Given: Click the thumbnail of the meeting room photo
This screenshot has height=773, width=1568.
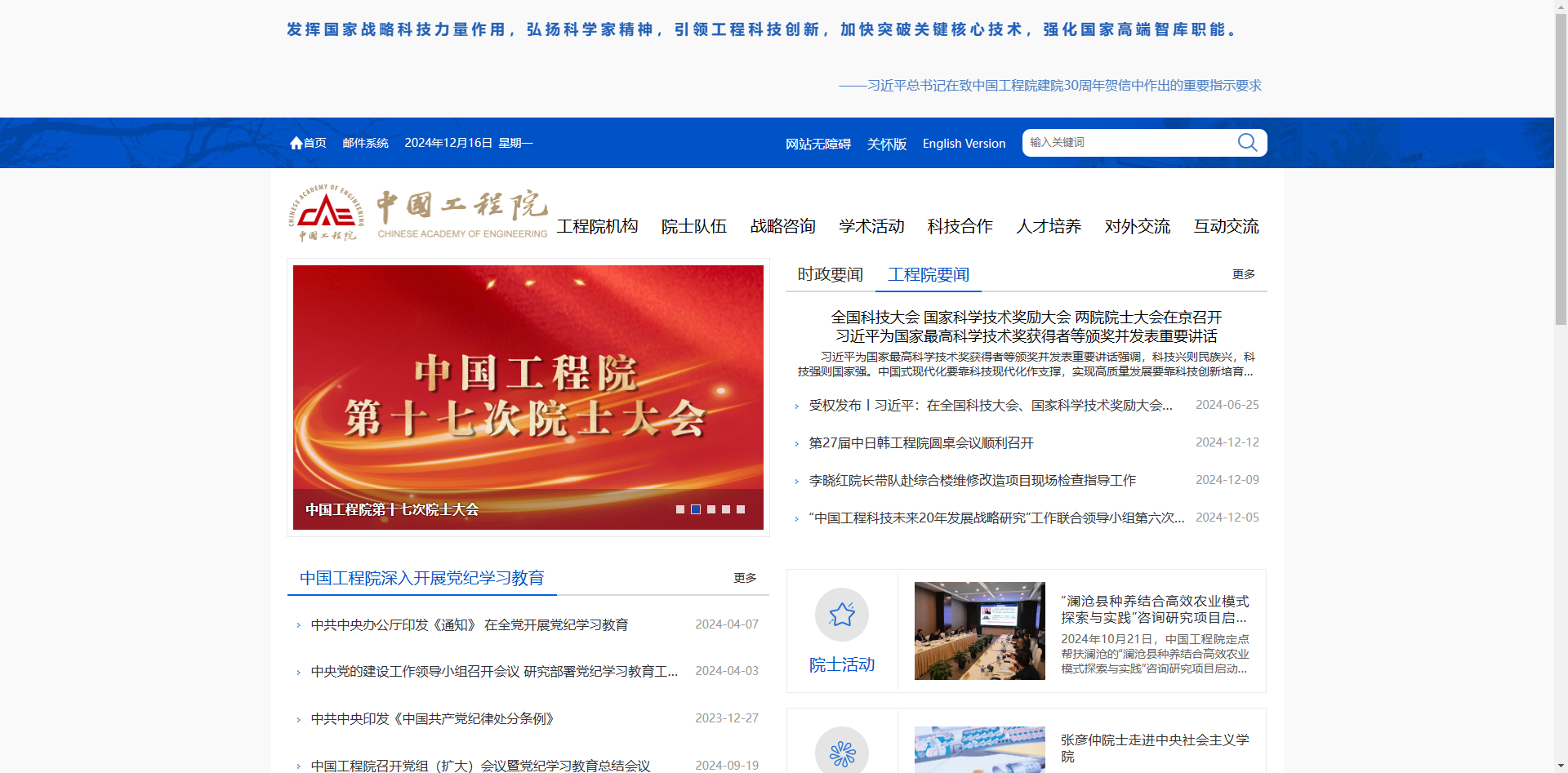Looking at the screenshot, I should click(x=979, y=630).
